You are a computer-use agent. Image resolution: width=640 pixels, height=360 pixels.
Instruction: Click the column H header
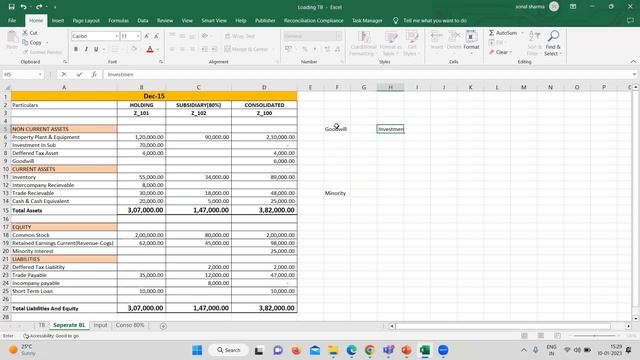tap(390, 87)
